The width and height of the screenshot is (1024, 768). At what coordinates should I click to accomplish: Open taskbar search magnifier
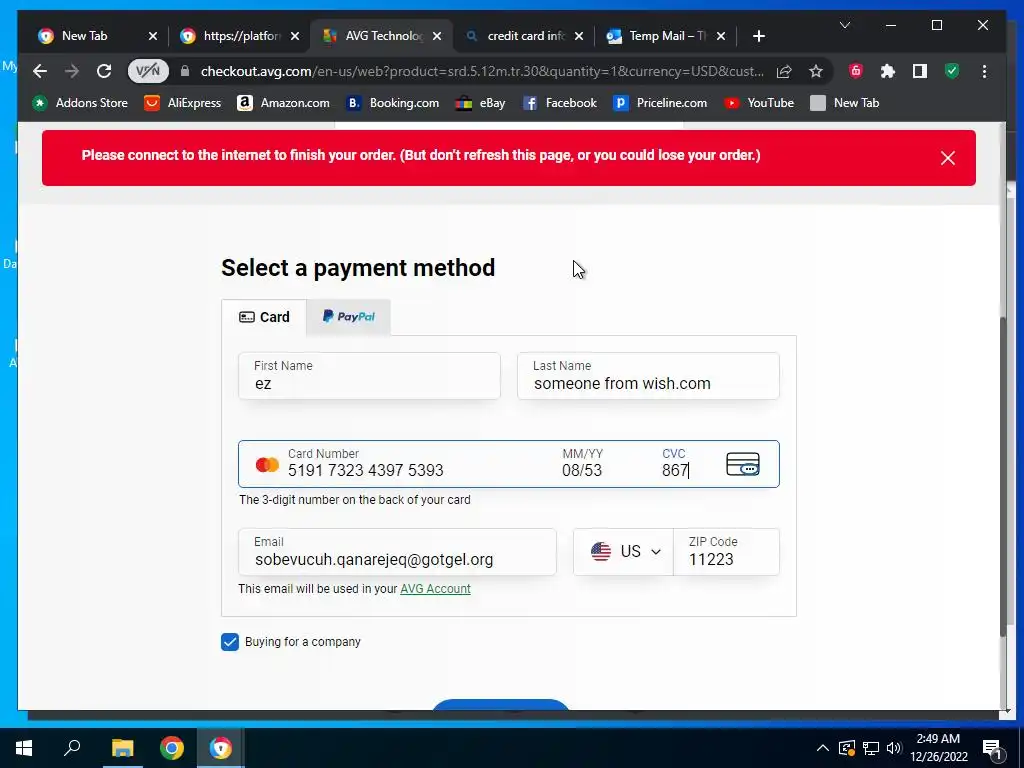pyautogui.click(x=72, y=748)
